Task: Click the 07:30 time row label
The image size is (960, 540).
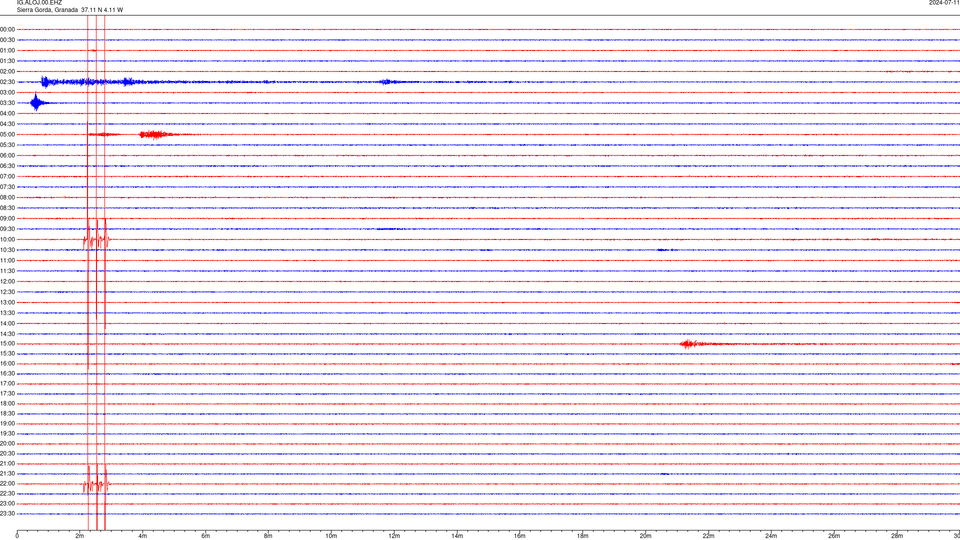Action: point(7,187)
